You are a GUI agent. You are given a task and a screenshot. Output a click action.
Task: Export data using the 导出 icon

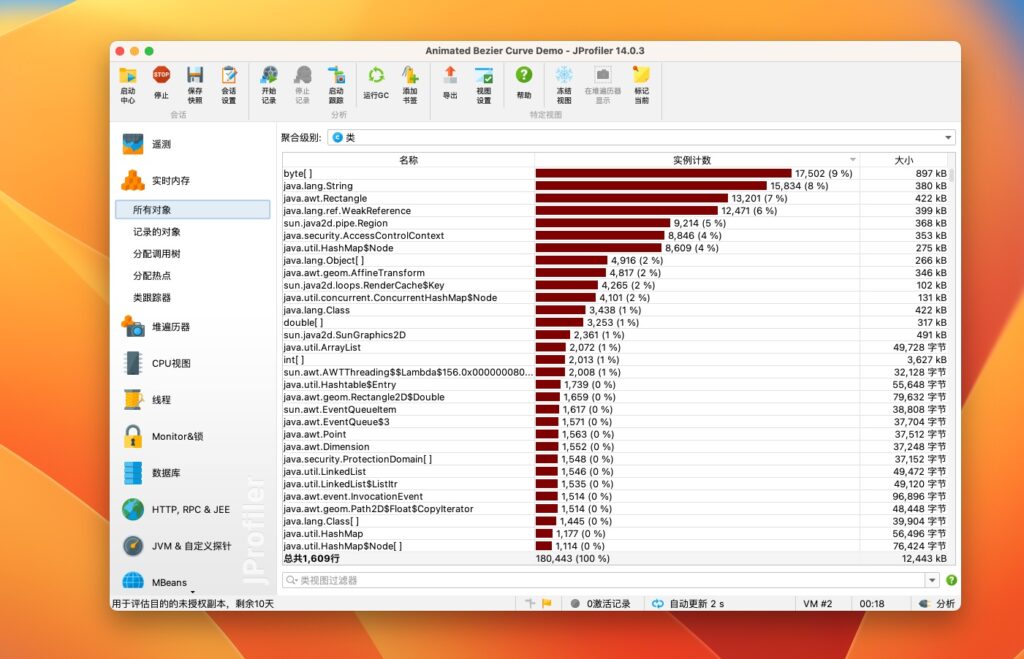(450, 80)
